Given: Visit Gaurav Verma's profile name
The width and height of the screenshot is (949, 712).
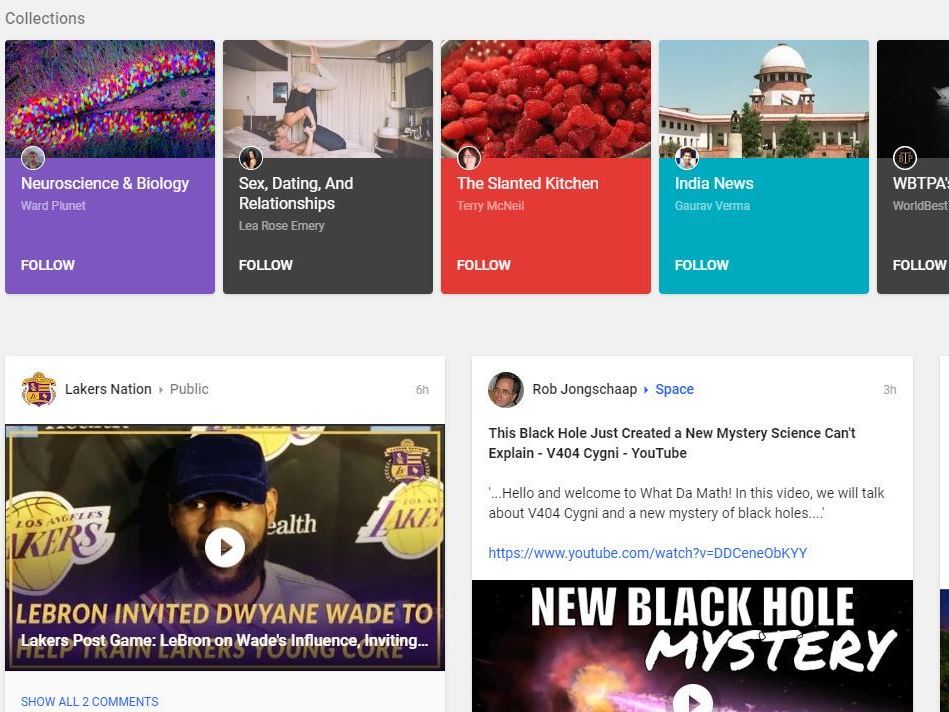Looking at the screenshot, I should pyautogui.click(x=712, y=206).
